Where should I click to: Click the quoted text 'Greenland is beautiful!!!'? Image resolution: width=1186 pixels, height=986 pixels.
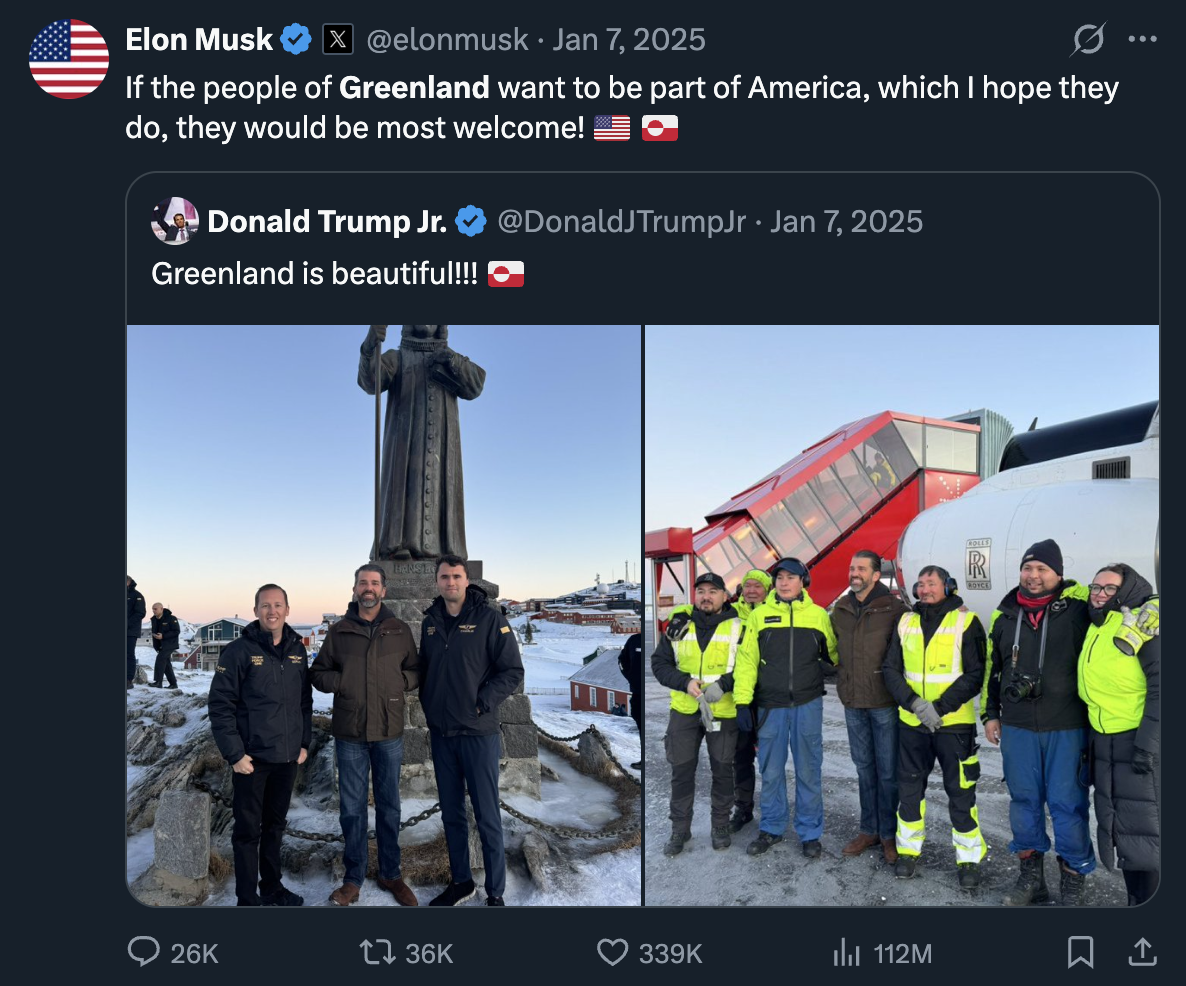pyautogui.click(x=314, y=273)
